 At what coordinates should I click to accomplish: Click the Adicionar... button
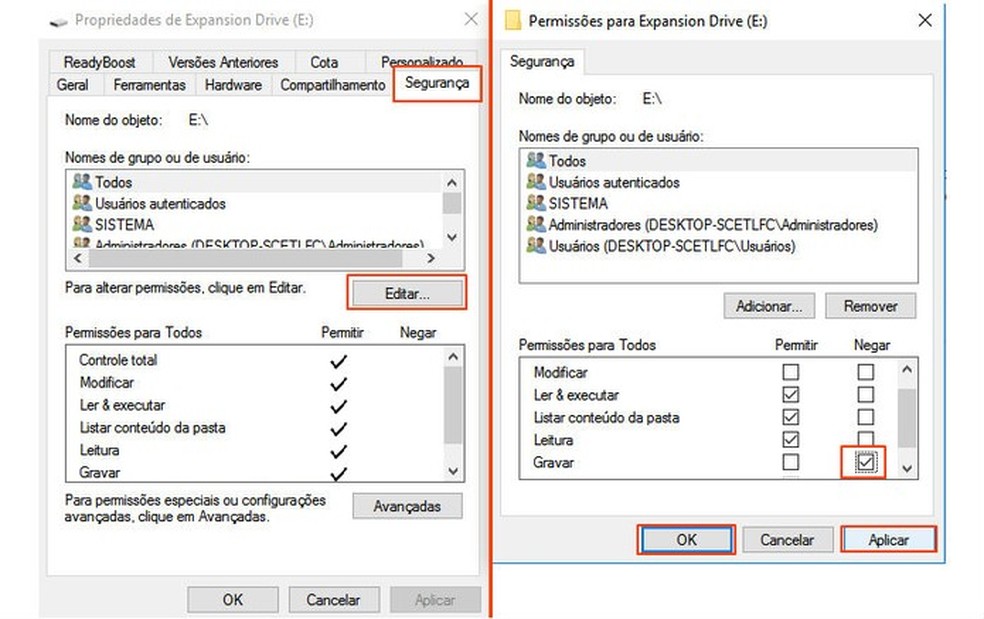[768, 306]
